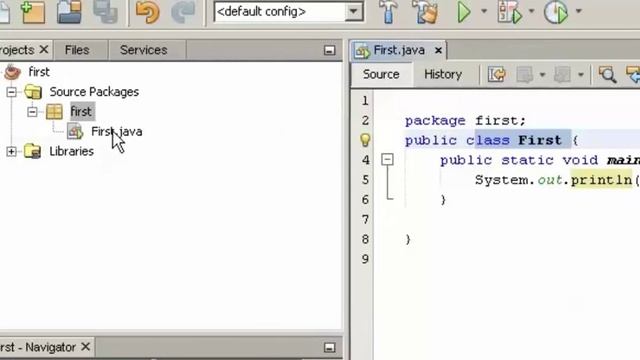
Task: Run project with green play icon
Action: coord(464,12)
